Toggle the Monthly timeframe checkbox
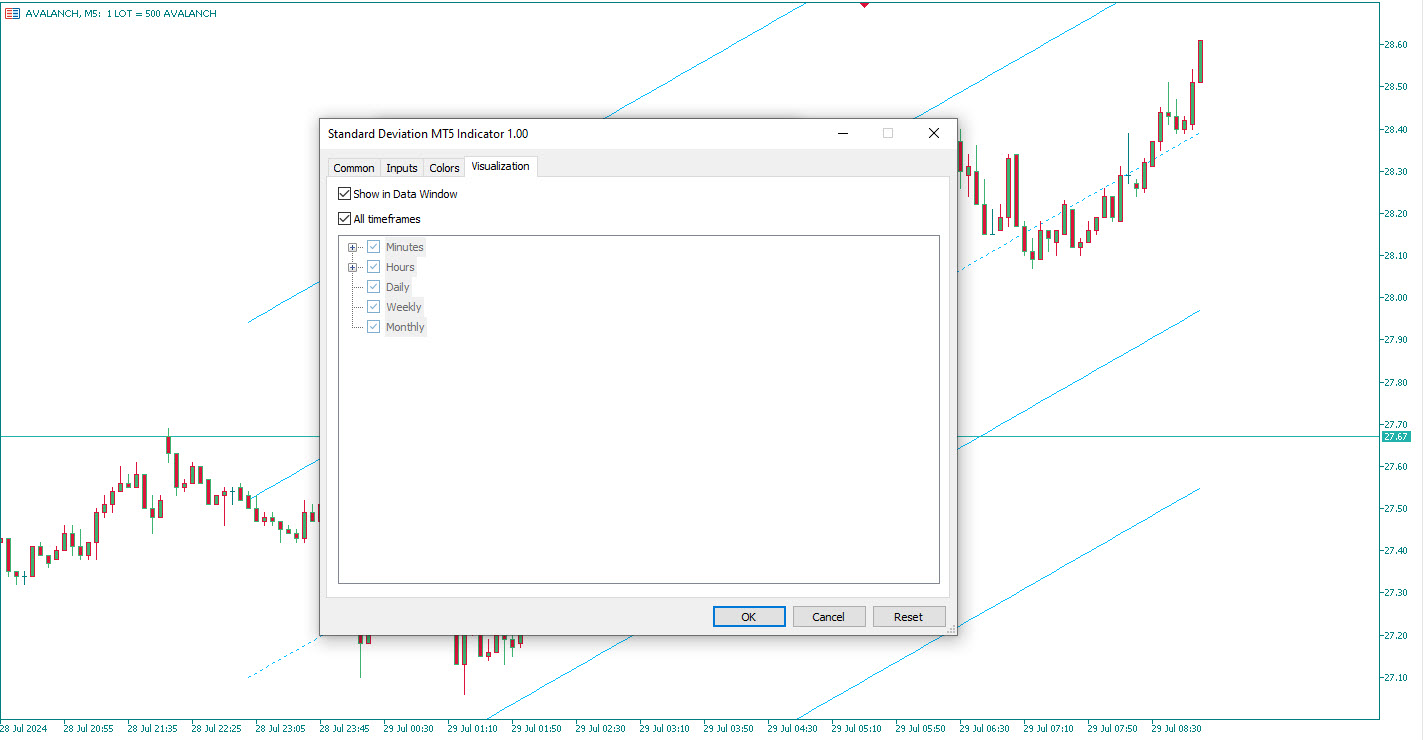1423x740 pixels. (x=373, y=327)
